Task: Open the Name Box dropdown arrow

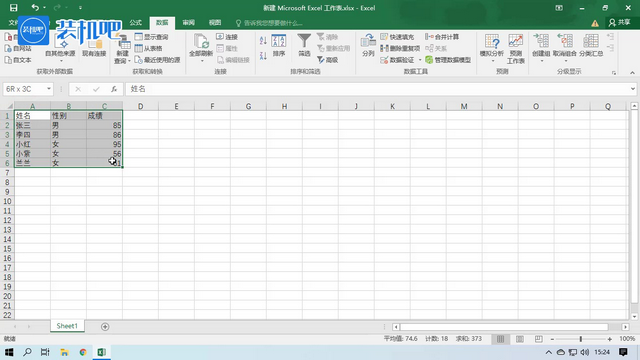Action: click(x=49, y=89)
